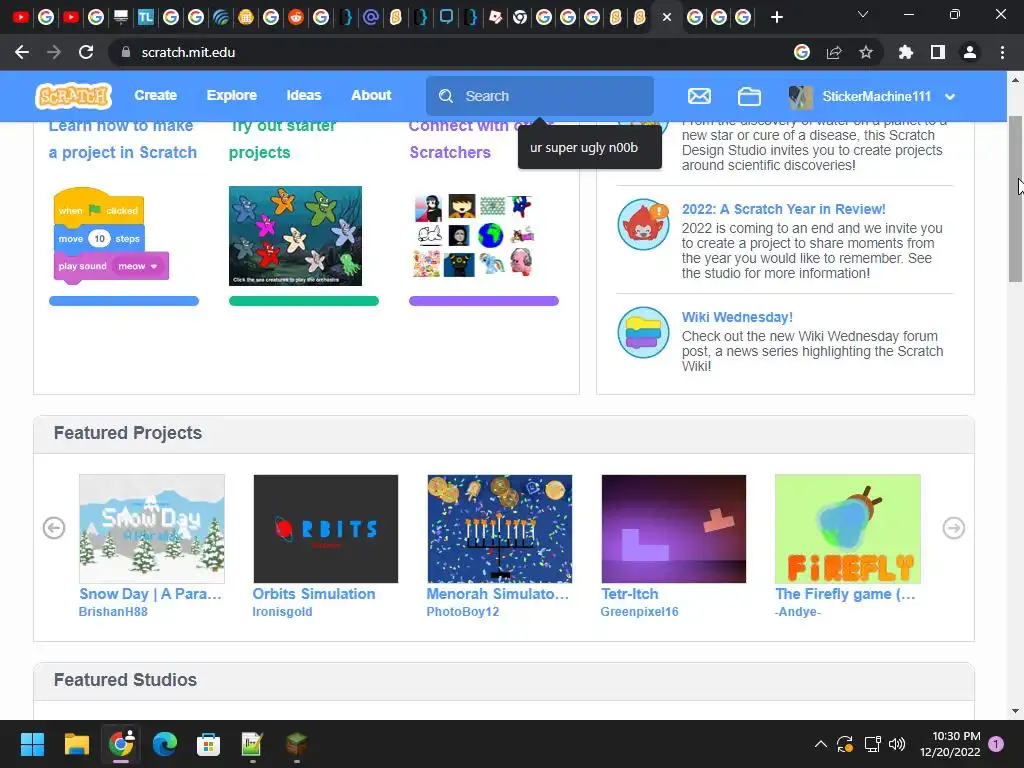This screenshot has width=1024, height=768.
Task: Open the Firefly game project thumbnail
Action: click(x=848, y=528)
